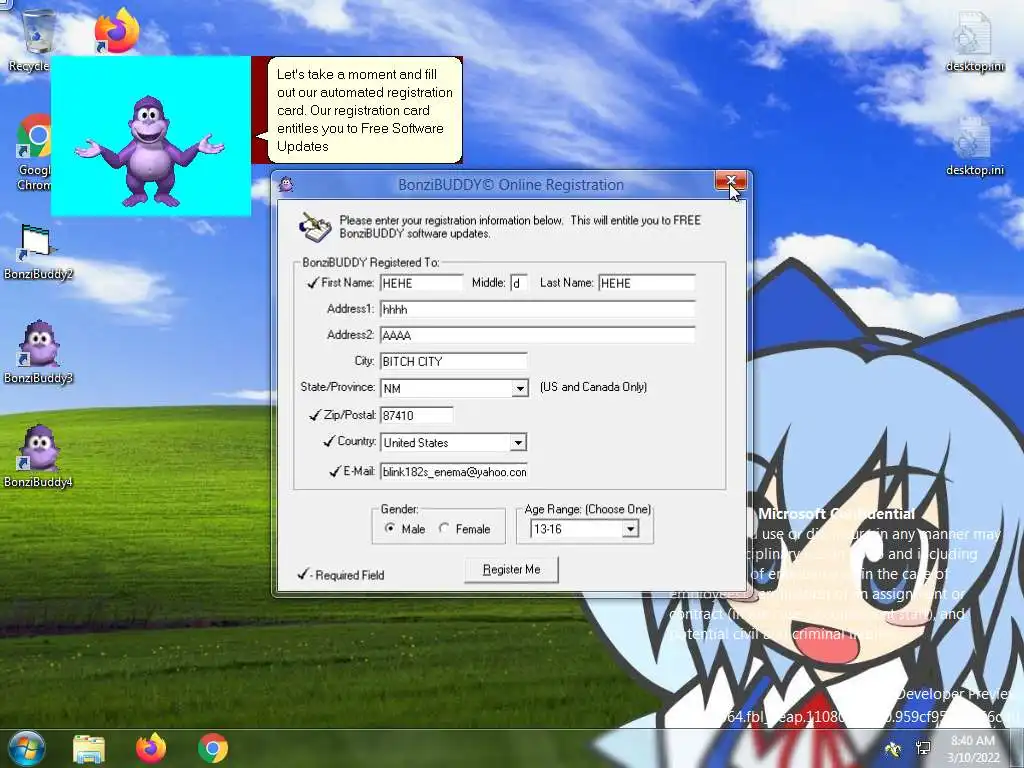The image size is (1024, 768).
Task: Open the taskbar clock showing 8:40 AM
Action: (973, 749)
